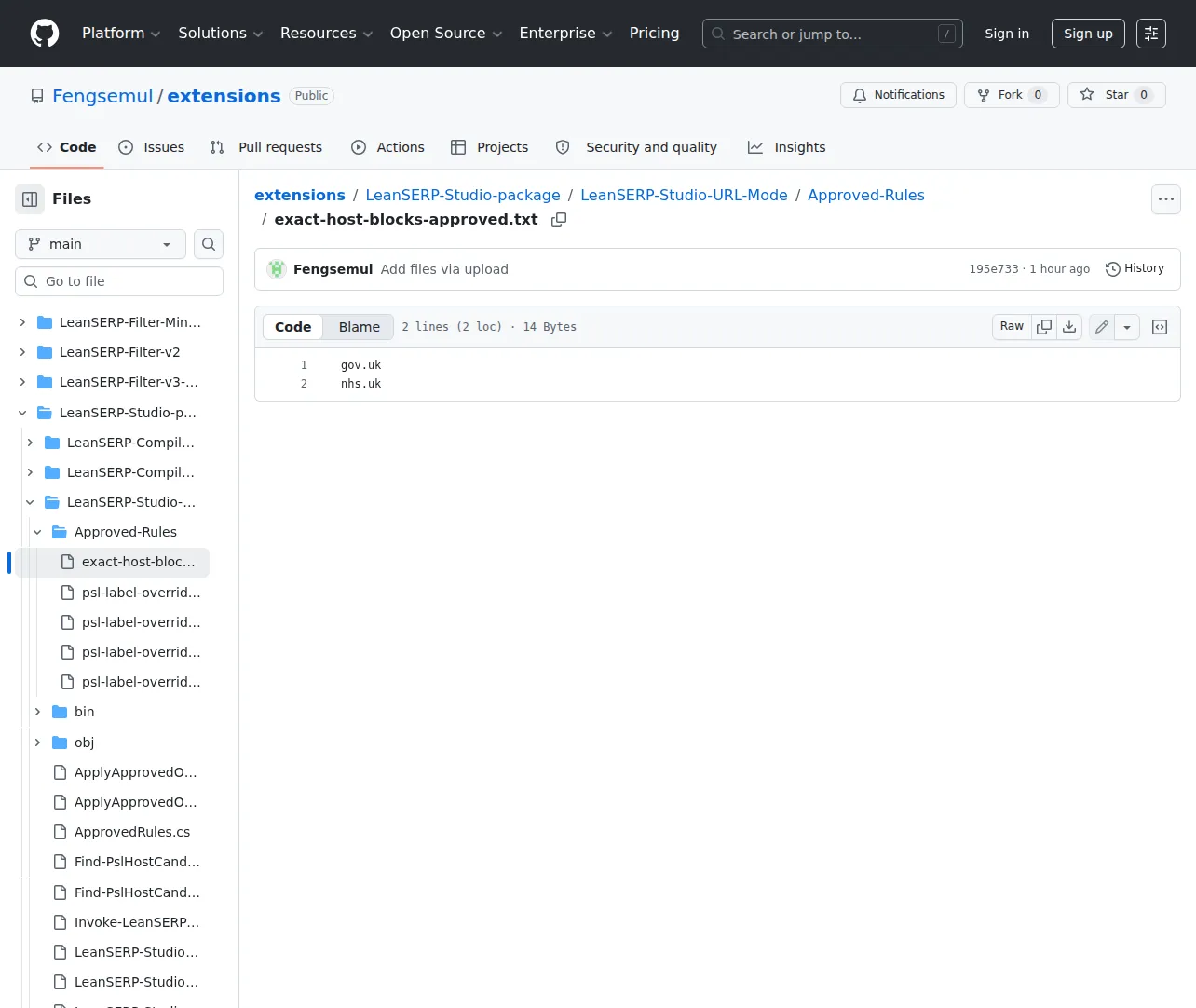Screen dimensions: 1196x1008
Task: Open the Fengsemul owner link
Action: tap(102, 96)
